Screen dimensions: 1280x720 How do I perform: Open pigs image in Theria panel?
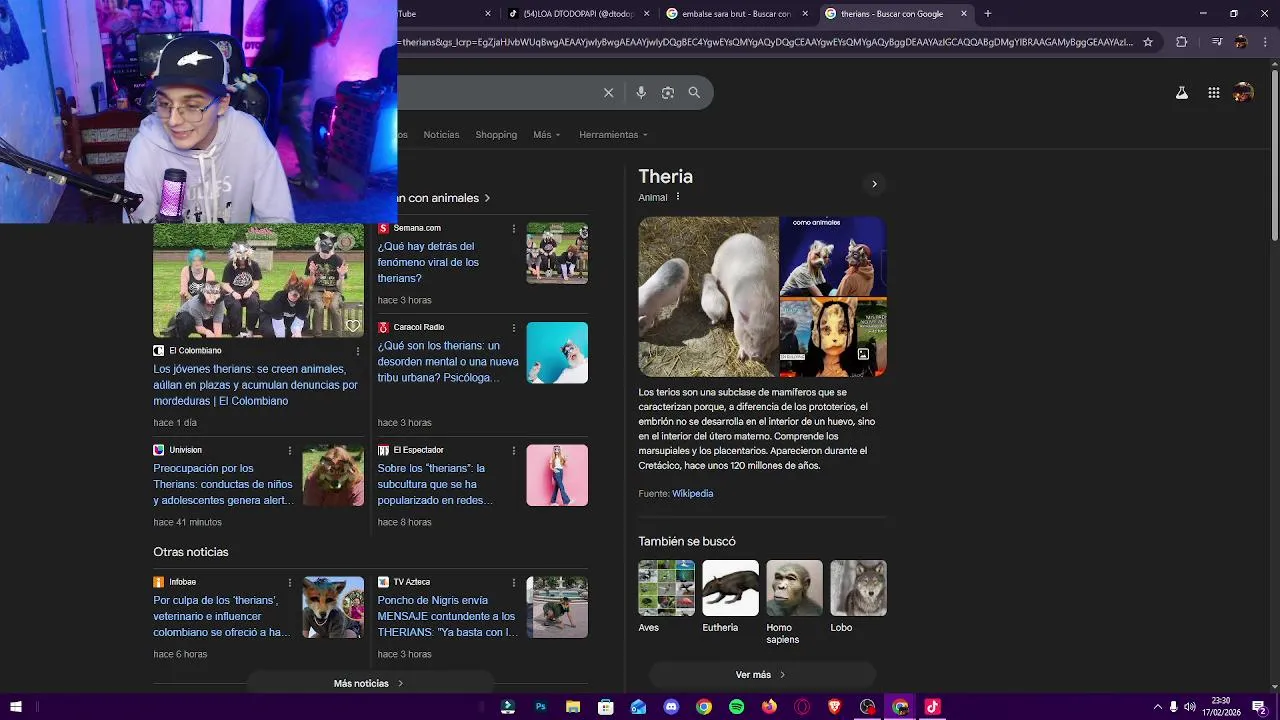pos(708,297)
